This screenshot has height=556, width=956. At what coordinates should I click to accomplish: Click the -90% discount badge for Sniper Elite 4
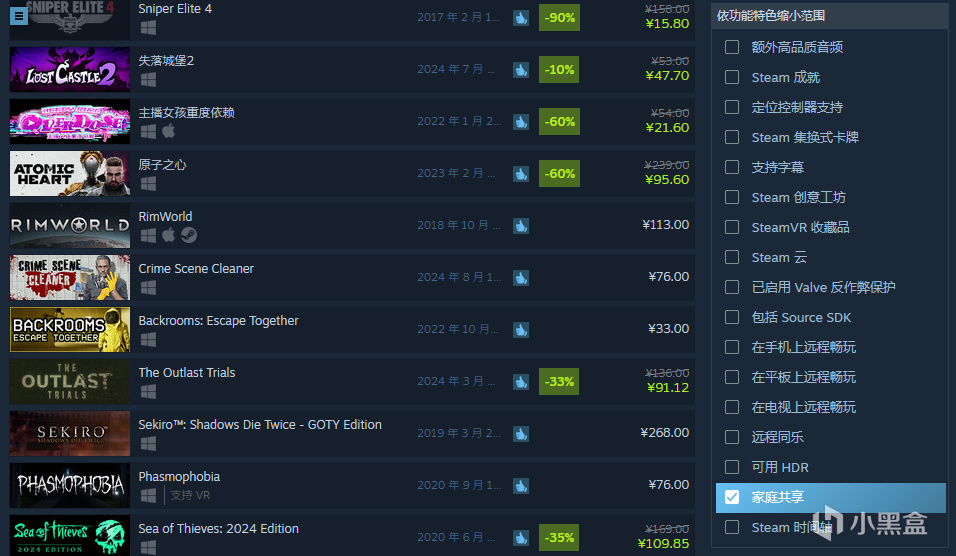tap(559, 18)
